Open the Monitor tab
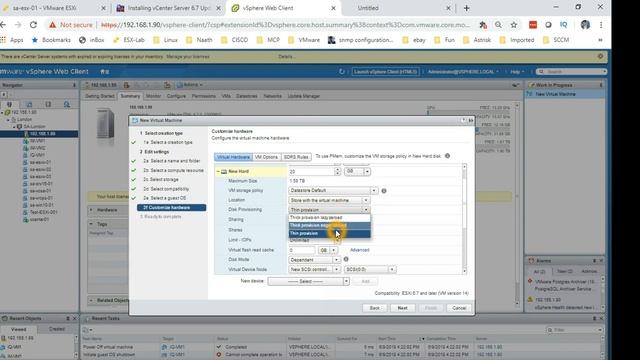This screenshot has width=640, height=360. 153,96
